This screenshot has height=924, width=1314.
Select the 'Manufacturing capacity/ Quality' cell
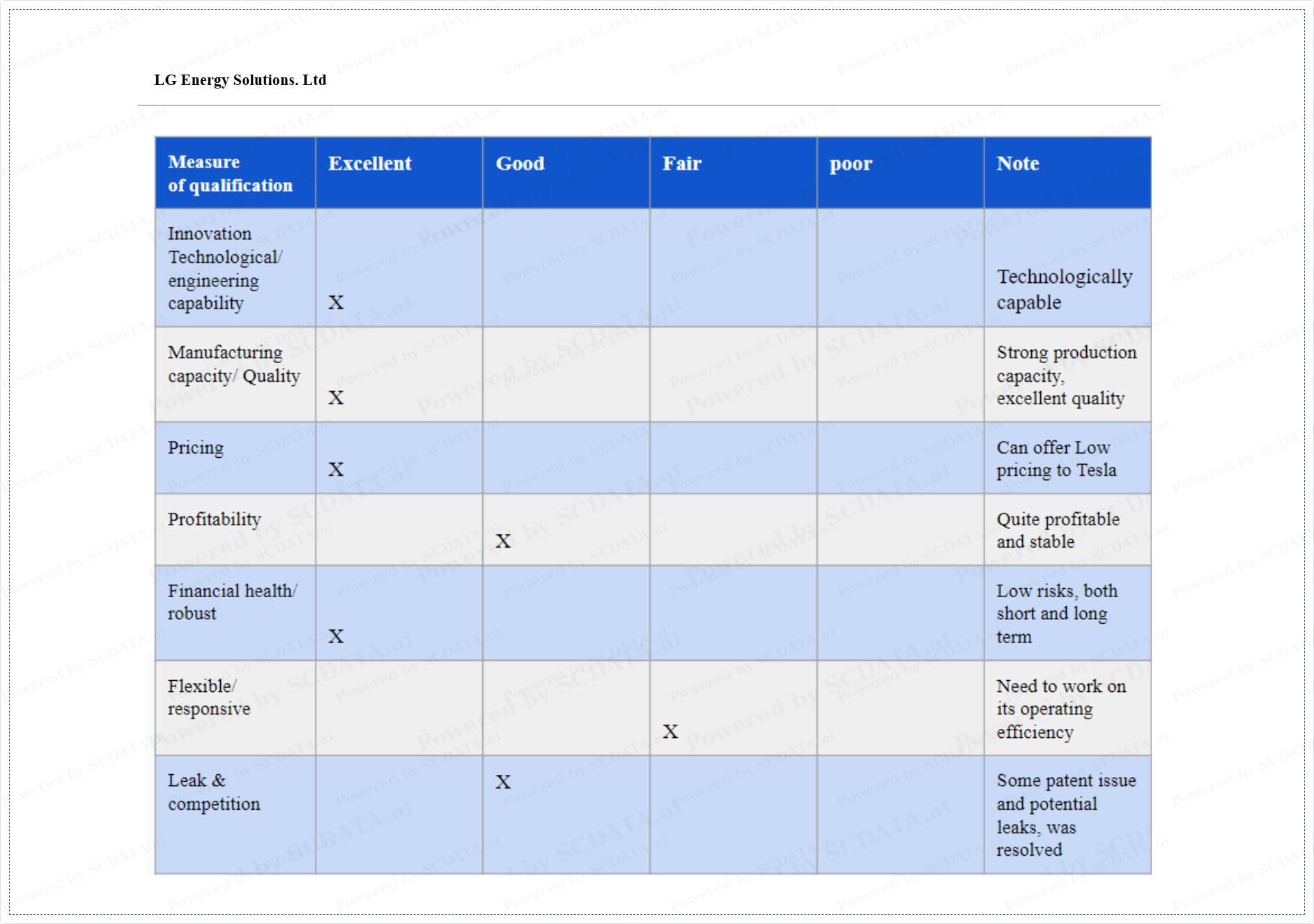coord(235,374)
